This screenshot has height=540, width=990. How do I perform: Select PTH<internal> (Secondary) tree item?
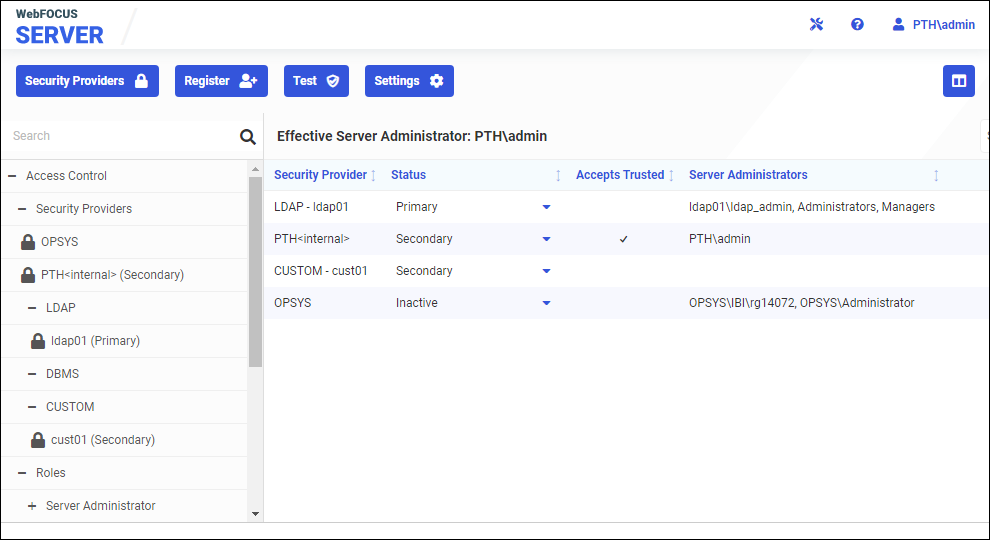click(x=112, y=275)
